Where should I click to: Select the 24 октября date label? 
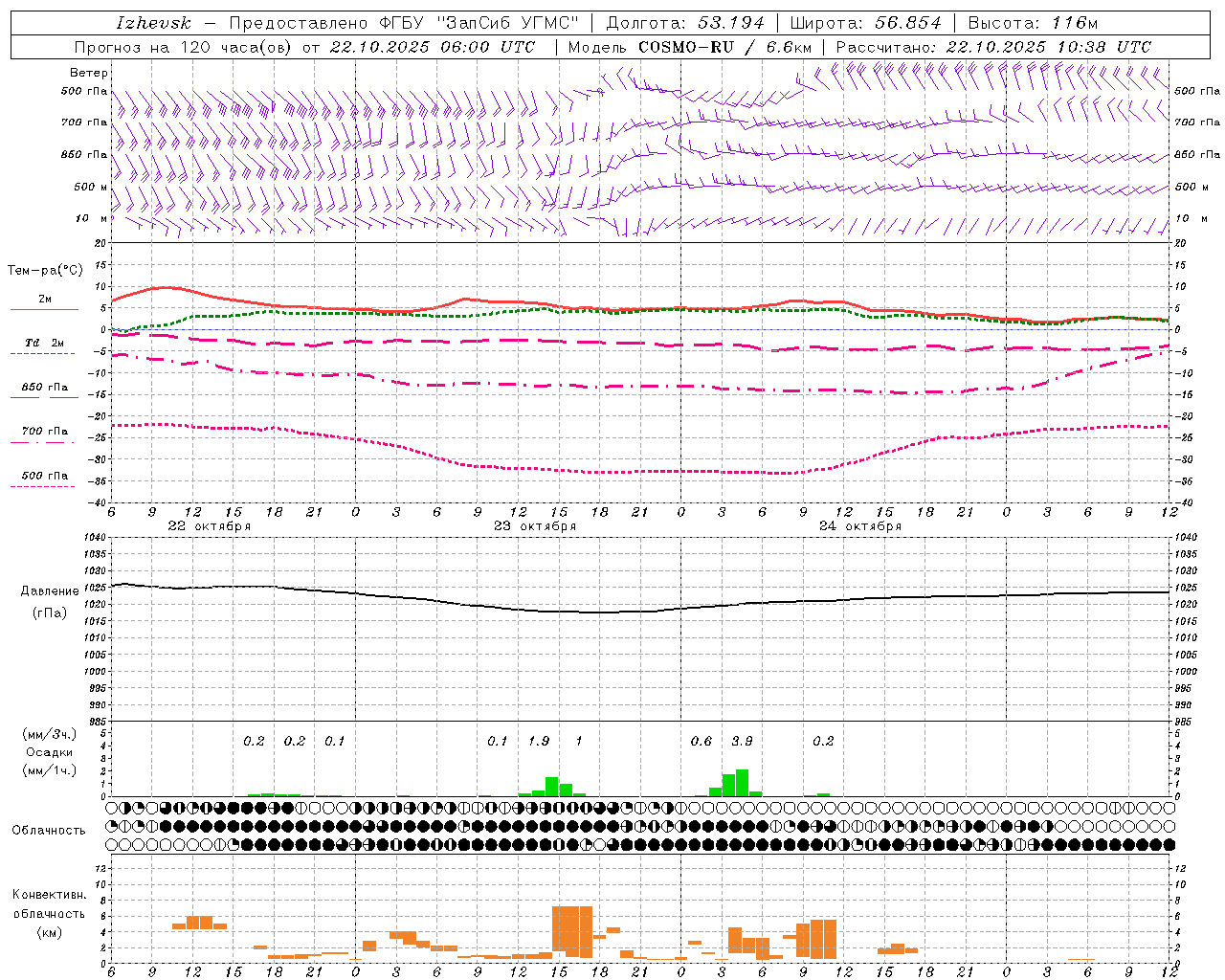pos(860,526)
